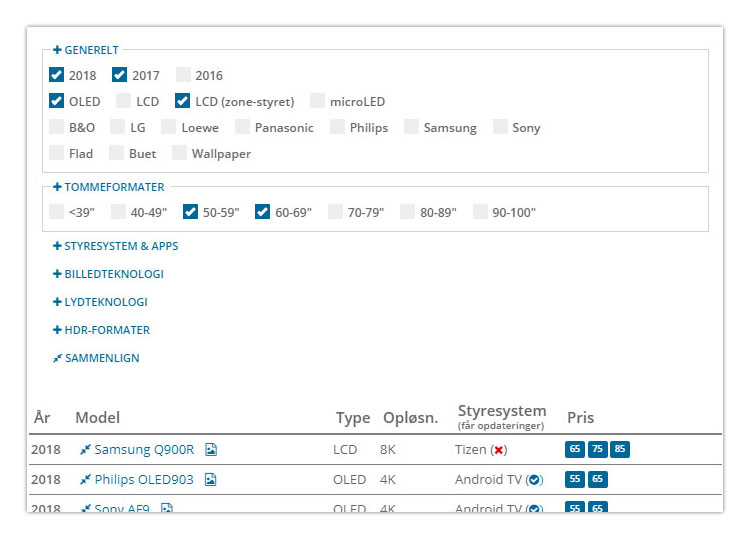Sort table by Model column header

pos(98,417)
